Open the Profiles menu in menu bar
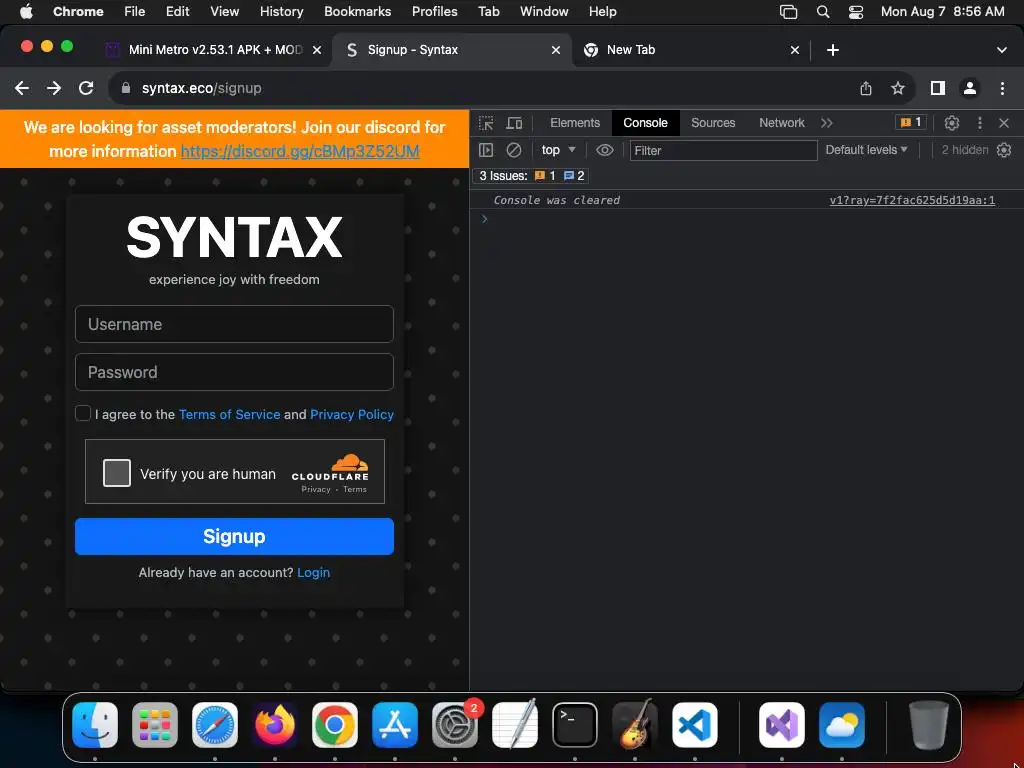Image resolution: width=1024 pixels, height=768 pixels. 434,12
